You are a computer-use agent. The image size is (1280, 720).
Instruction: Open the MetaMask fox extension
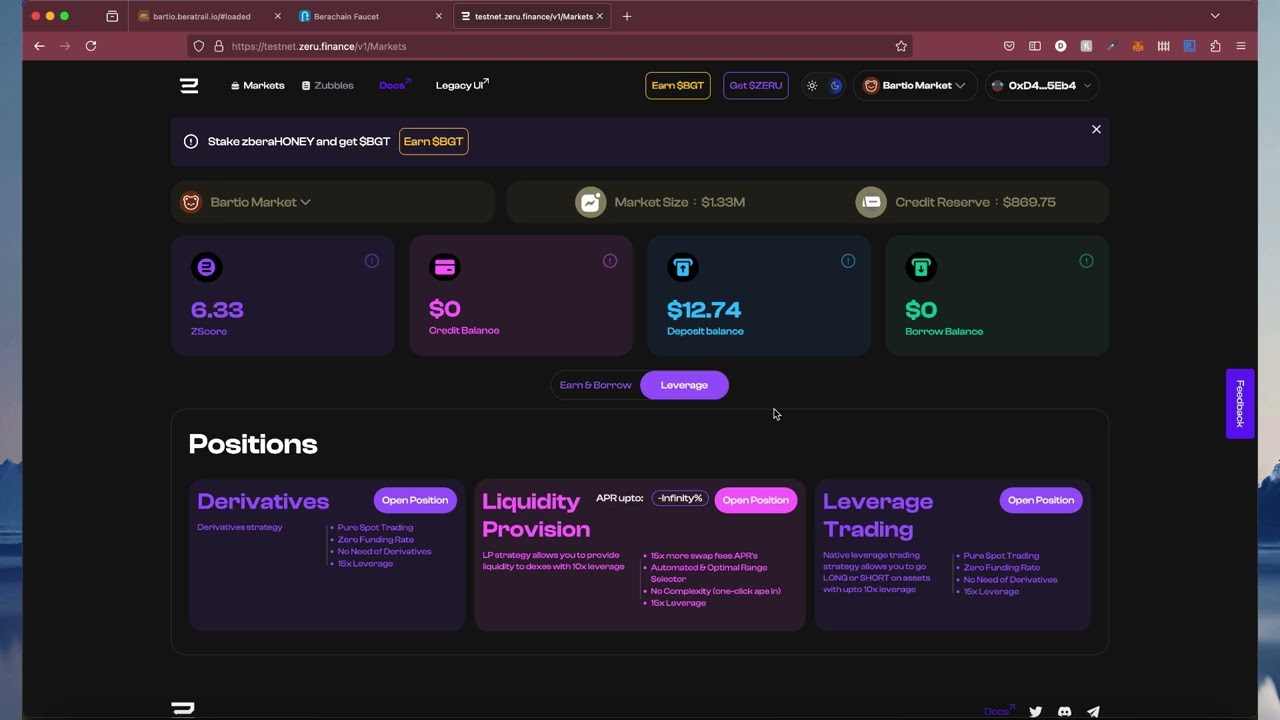tap(1138, 46)
